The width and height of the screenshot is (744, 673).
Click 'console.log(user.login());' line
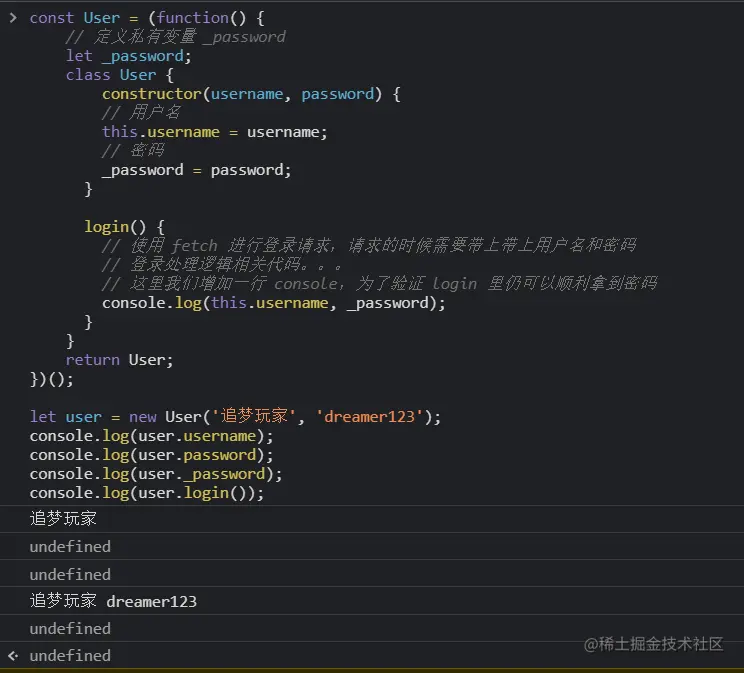point(147,493)
